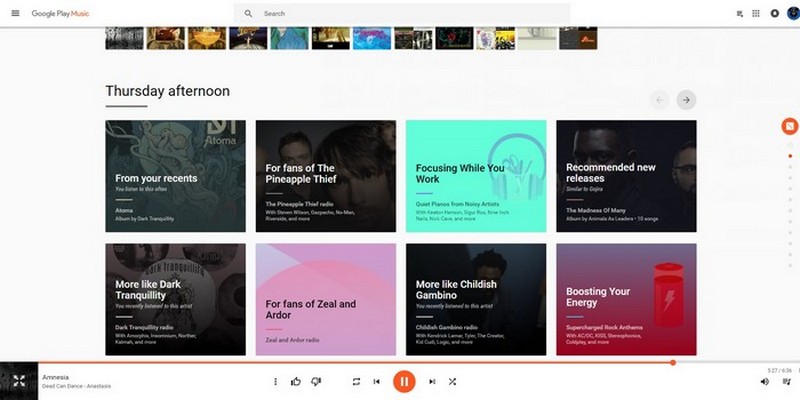Click the Google Play Music logo

(60, 14)
